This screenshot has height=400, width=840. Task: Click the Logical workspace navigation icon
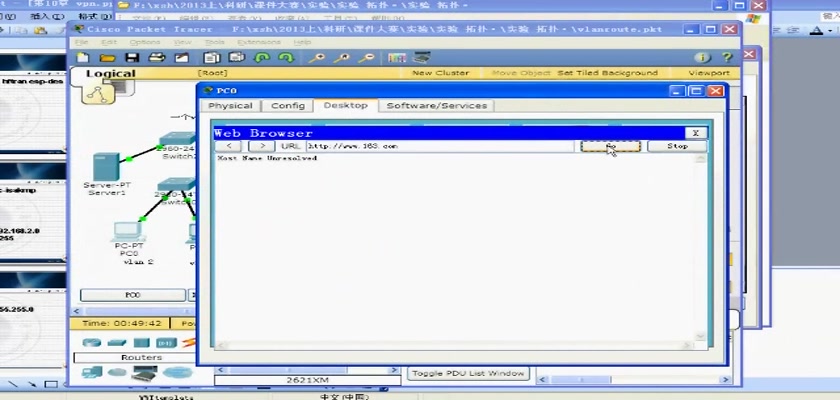click(98, 94)
